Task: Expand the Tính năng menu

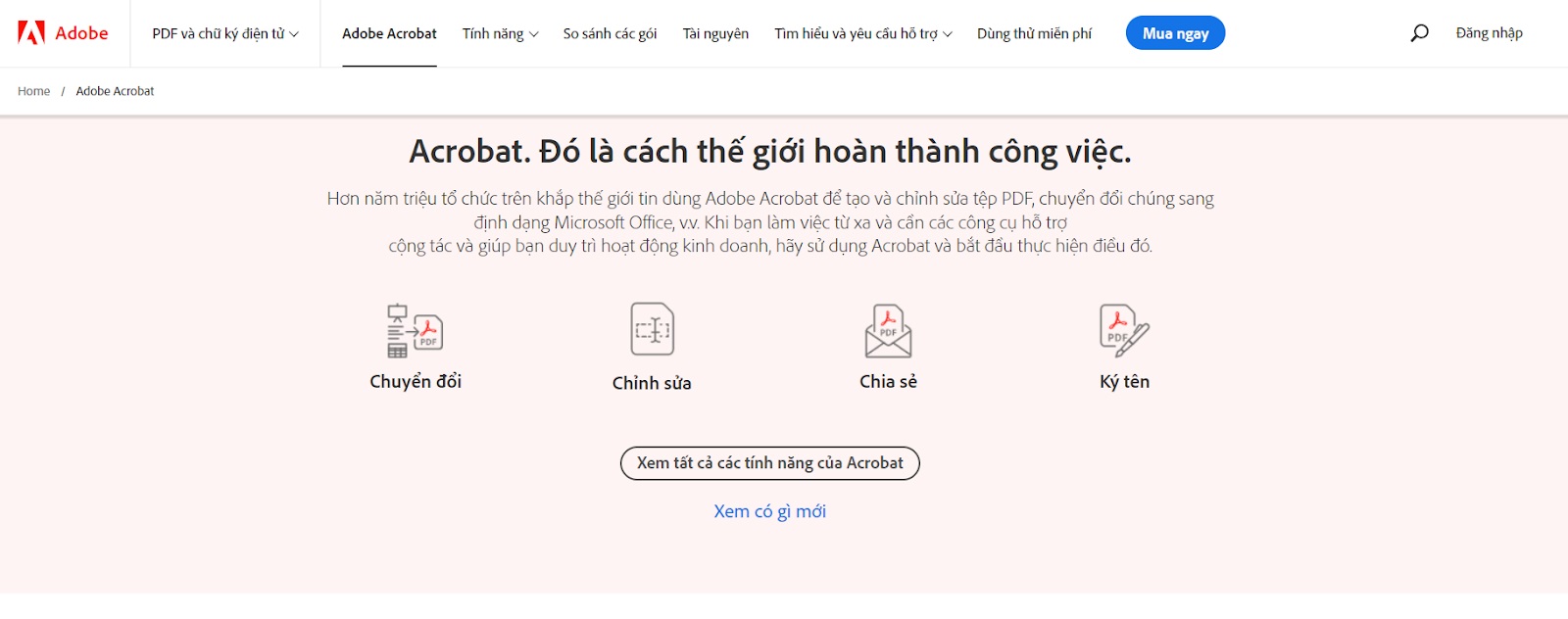Action: tap(500, 33)
